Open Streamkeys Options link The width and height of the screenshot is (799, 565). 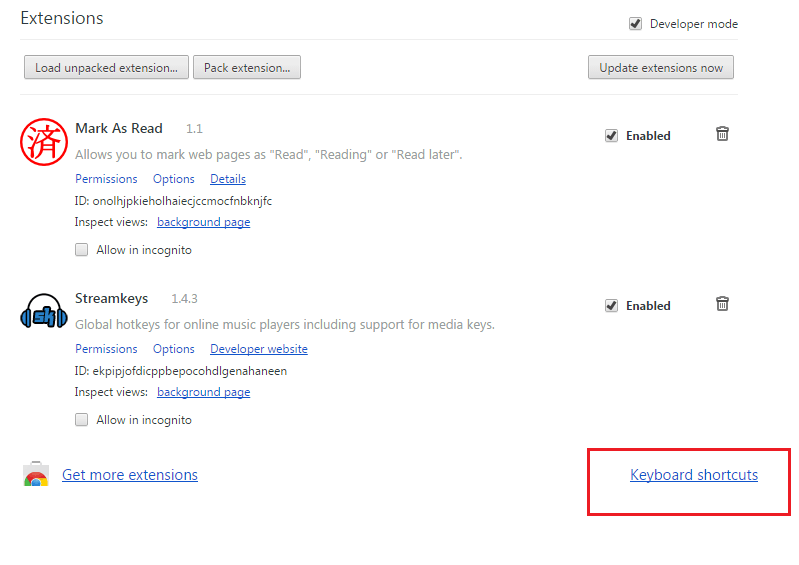click(x=174, y=349)
